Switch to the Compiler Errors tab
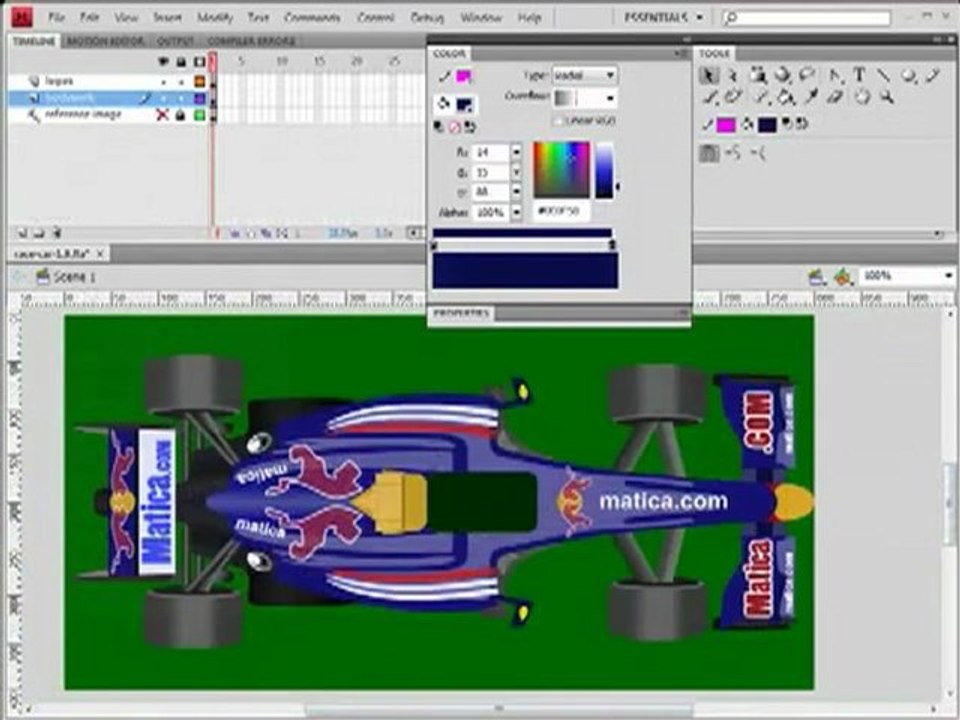 (x=250, y=41)
